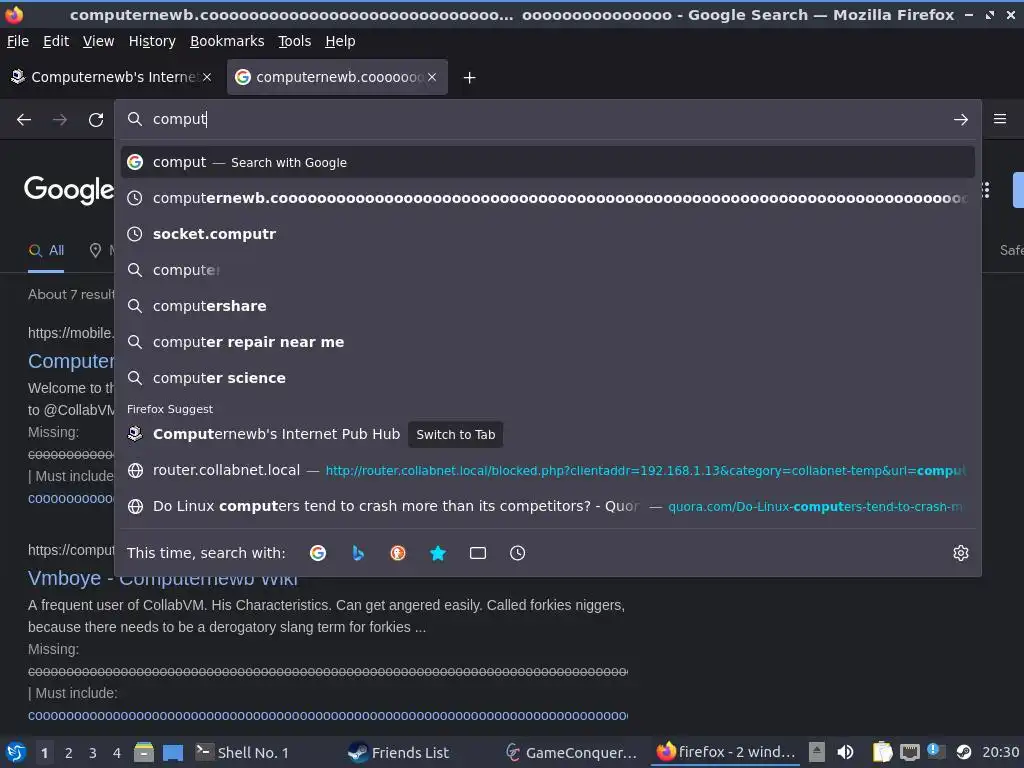Switch to GameConqueror window in taskbar

(572, 752)
